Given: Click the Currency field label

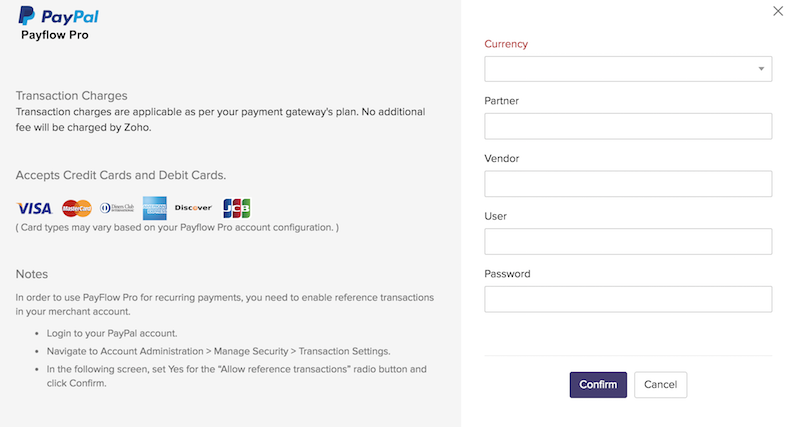Looking at the screenshot, I should 506,44.
